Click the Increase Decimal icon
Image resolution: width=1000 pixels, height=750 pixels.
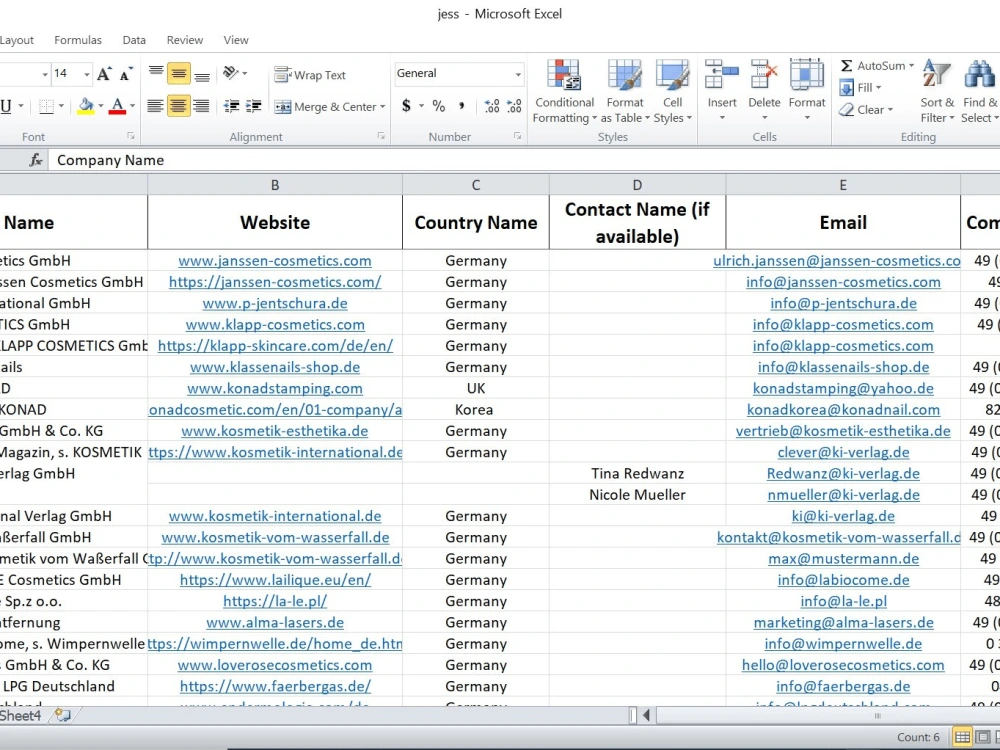(492, 106)
